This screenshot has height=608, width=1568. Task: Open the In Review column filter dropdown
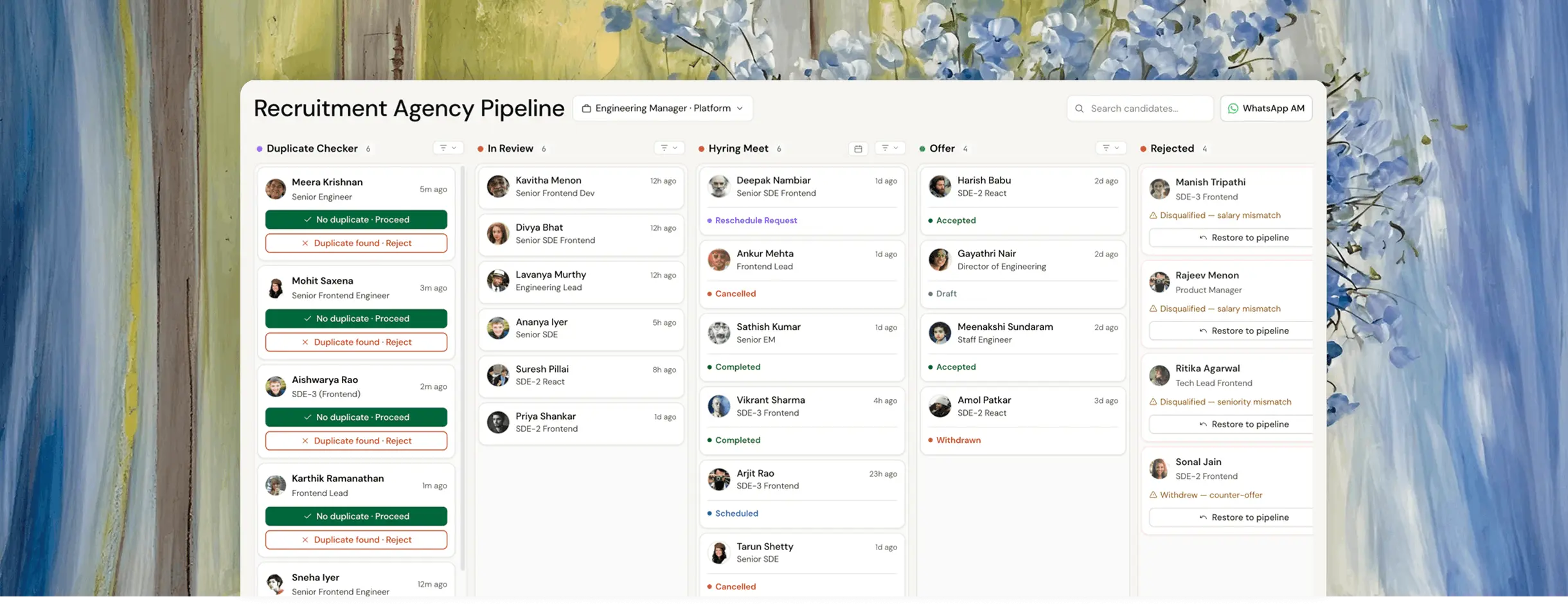tap(669, 148)
